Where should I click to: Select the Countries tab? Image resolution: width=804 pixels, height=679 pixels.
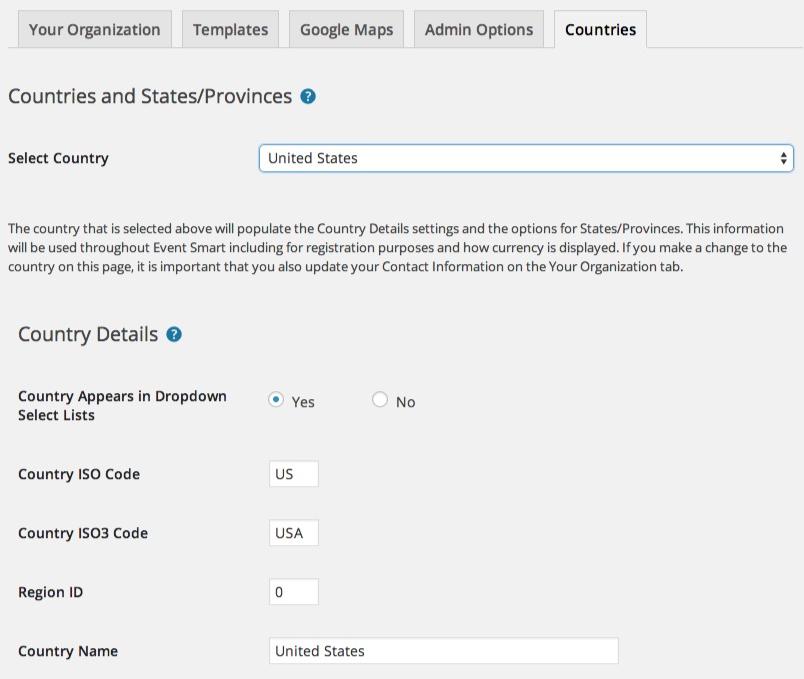pos(600,30)
